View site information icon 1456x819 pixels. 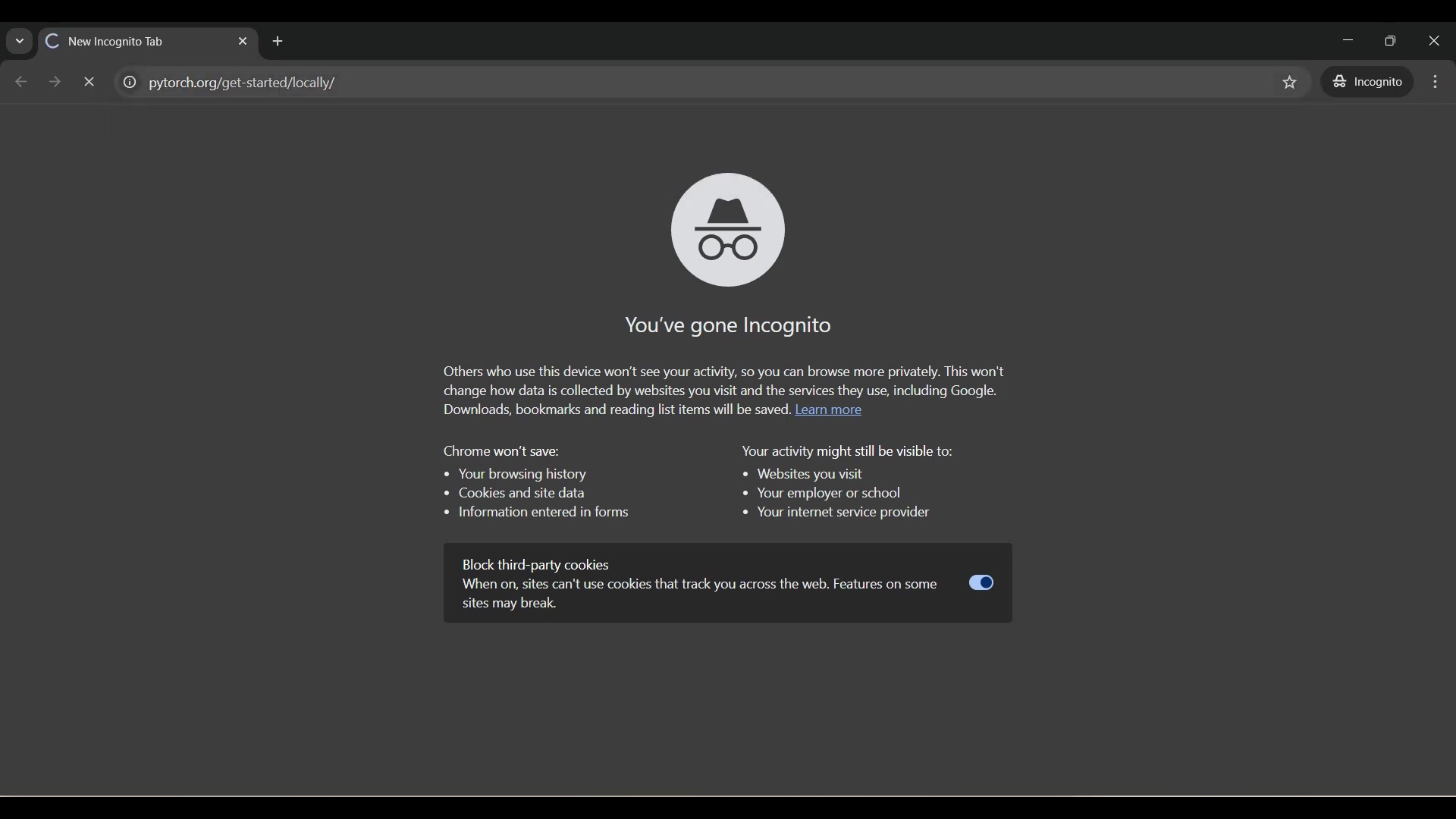point(130,83)
